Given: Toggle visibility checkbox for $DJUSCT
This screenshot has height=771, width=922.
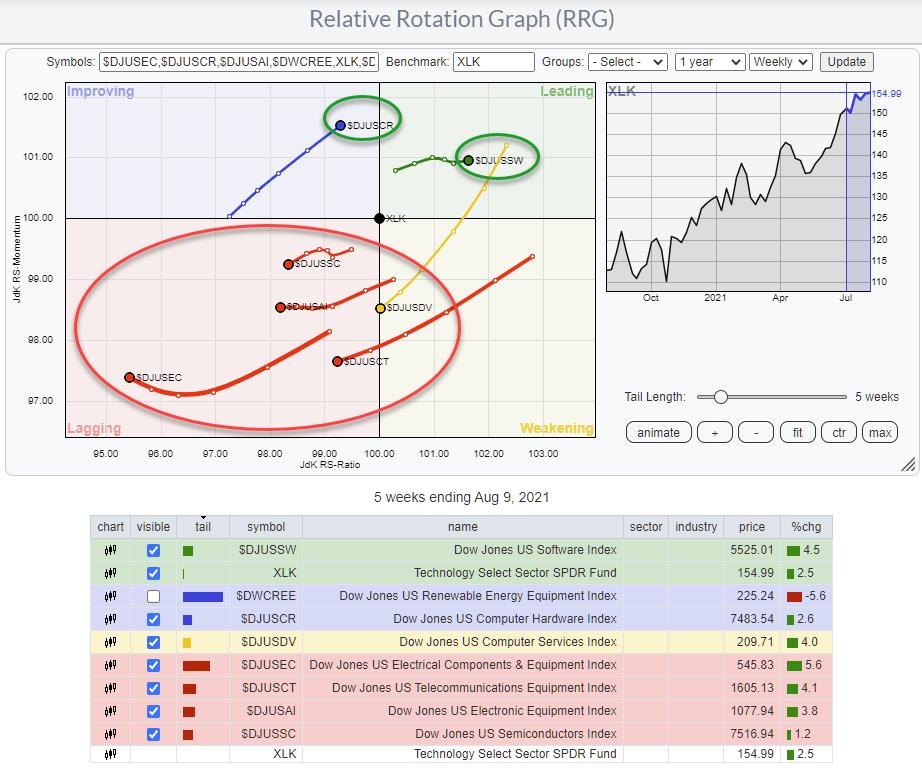Looking at the screenshot, I should tap(153, 688).
